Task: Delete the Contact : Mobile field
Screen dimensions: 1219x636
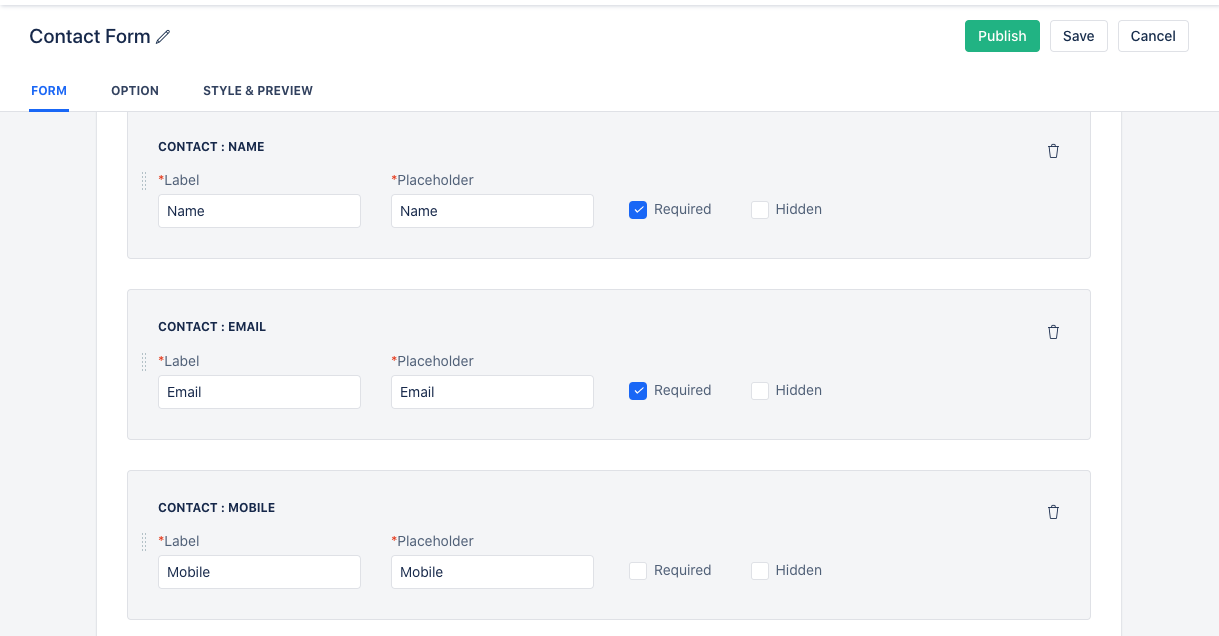Action: pyautogui.click(x=1053, y=512)
